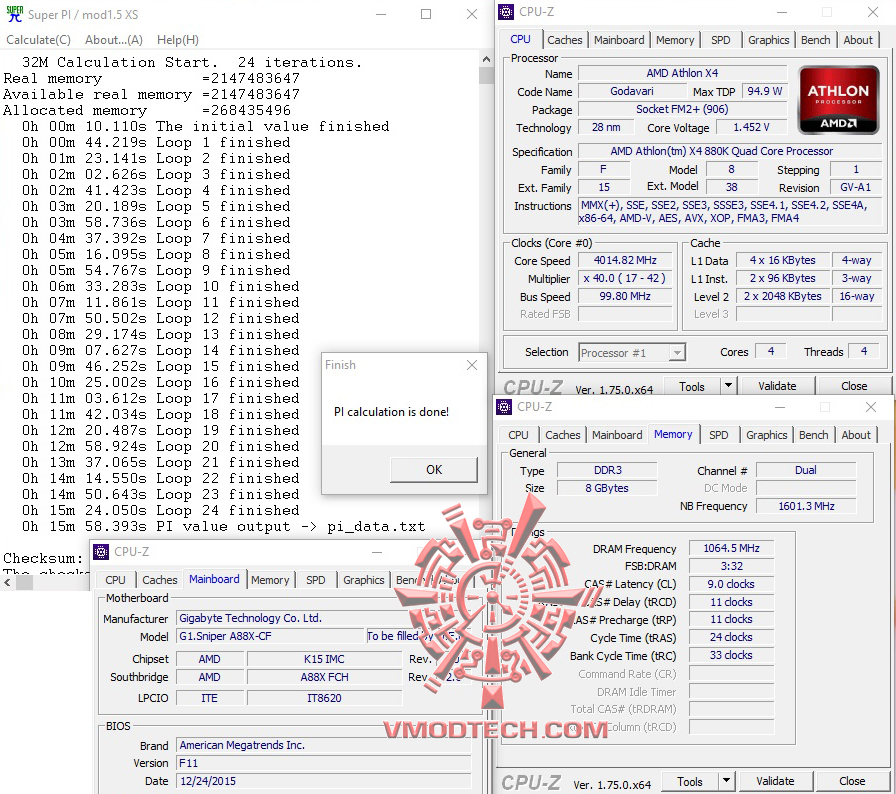Screen dimensions: 896x794
Task: Open the About menu in Super PI
Action: (x=114, y=40)
